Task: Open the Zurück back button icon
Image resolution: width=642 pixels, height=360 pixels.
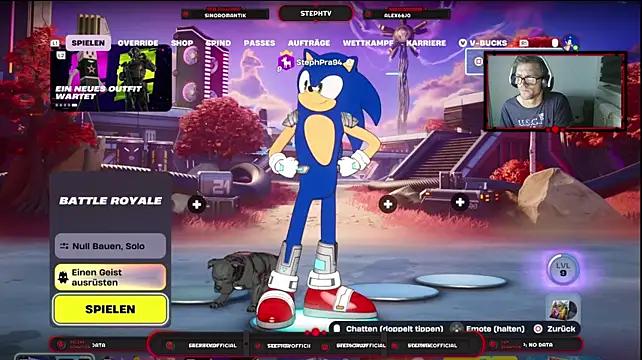Action: coord(538,329)
